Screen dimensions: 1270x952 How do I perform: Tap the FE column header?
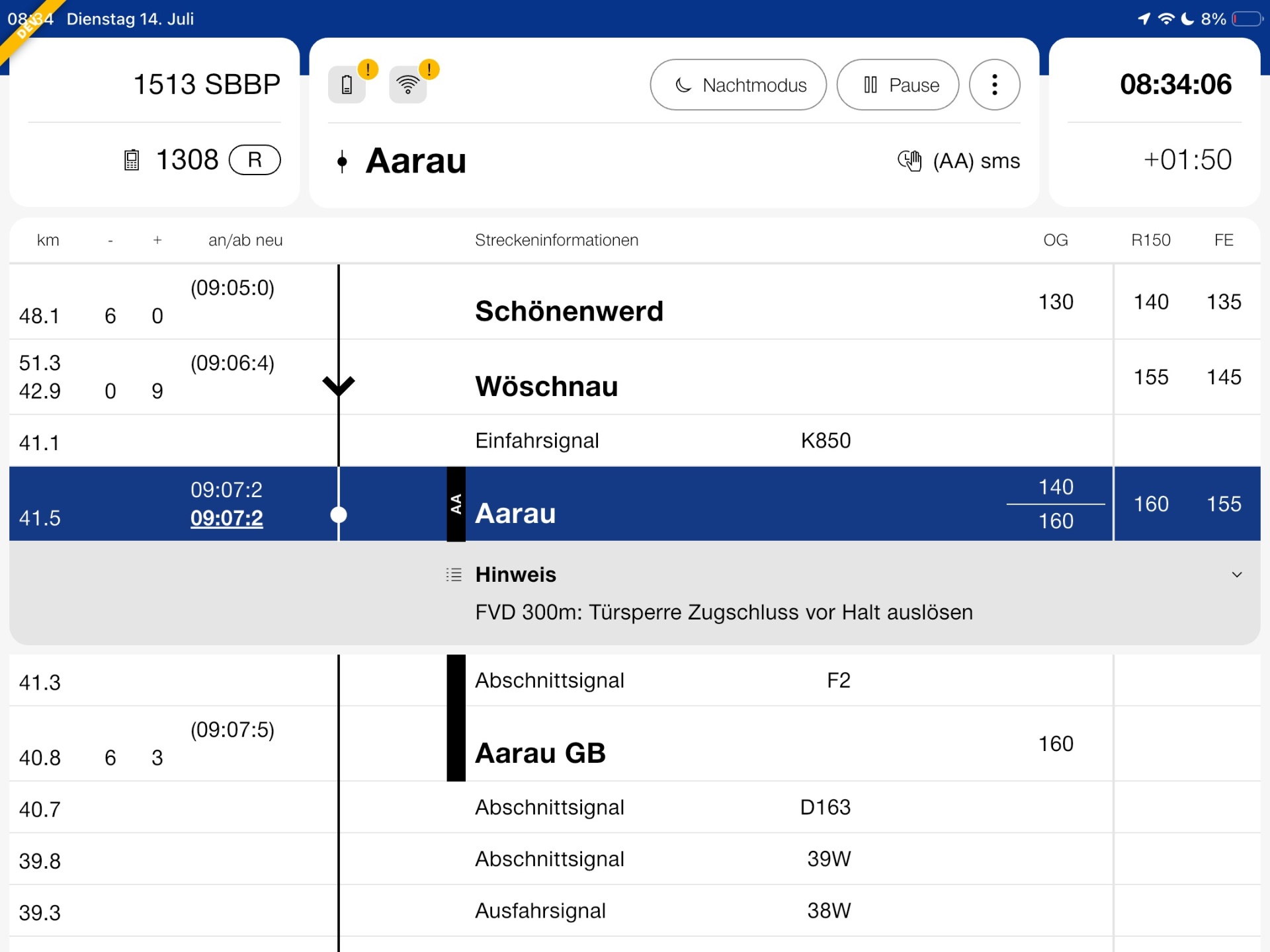[x=1224, y=240]
